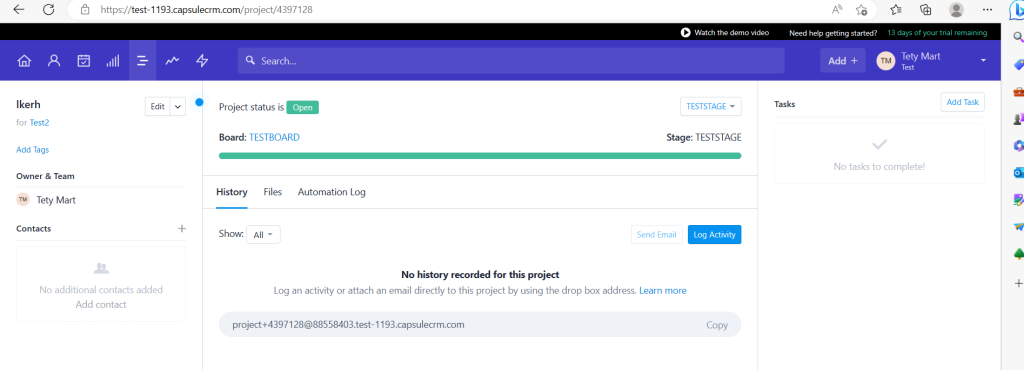
Task: Open the calendar and tasks icon
Action: pos(84,61)
